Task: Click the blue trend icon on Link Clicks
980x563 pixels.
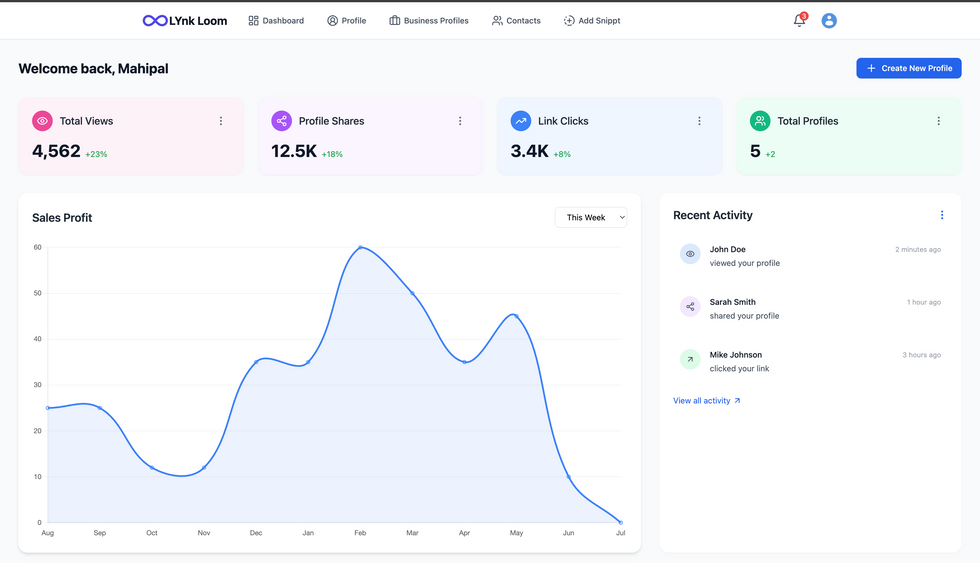Action: pos(521,121)
